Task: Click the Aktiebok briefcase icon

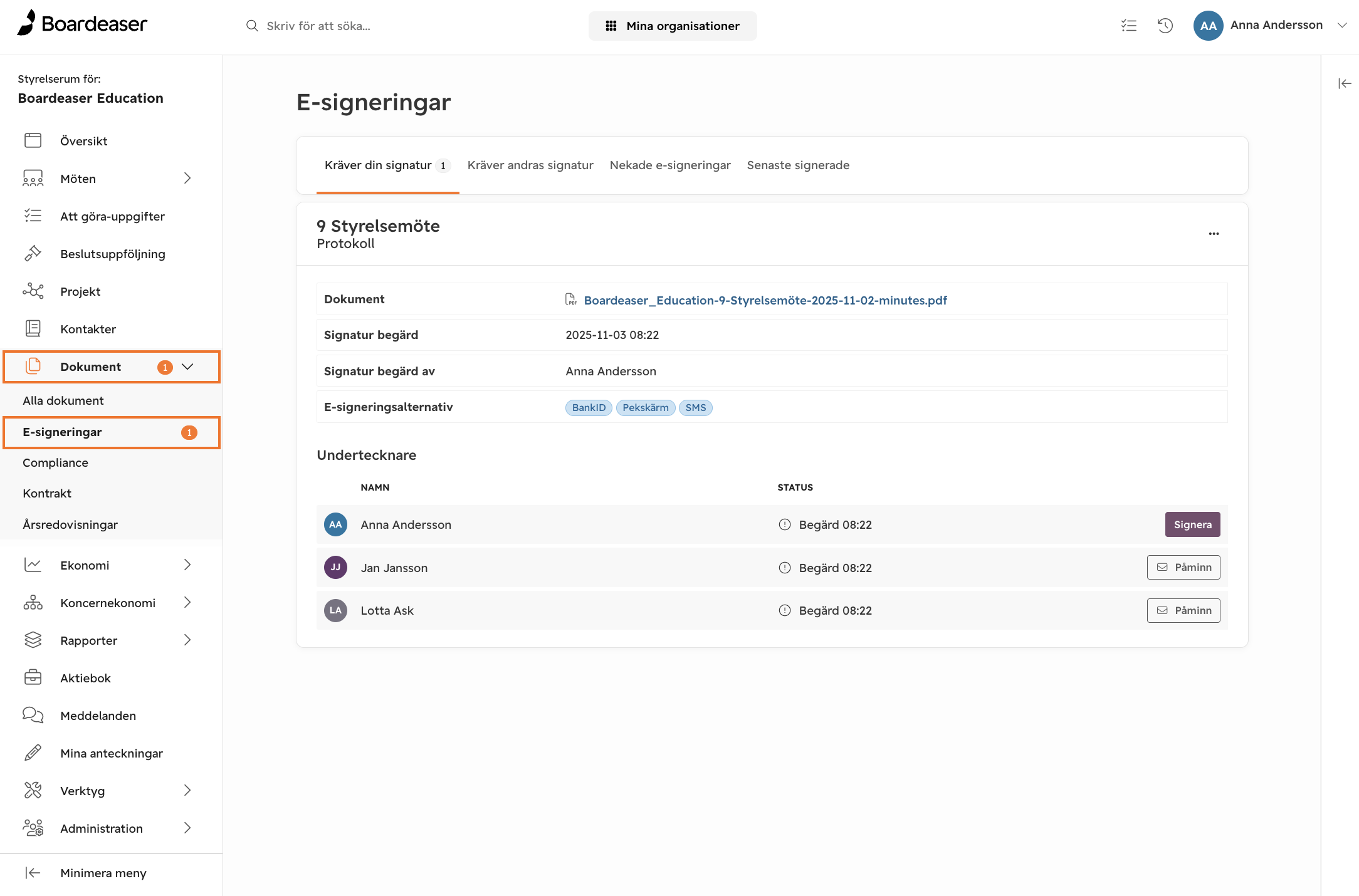Action: pos(33,677)
